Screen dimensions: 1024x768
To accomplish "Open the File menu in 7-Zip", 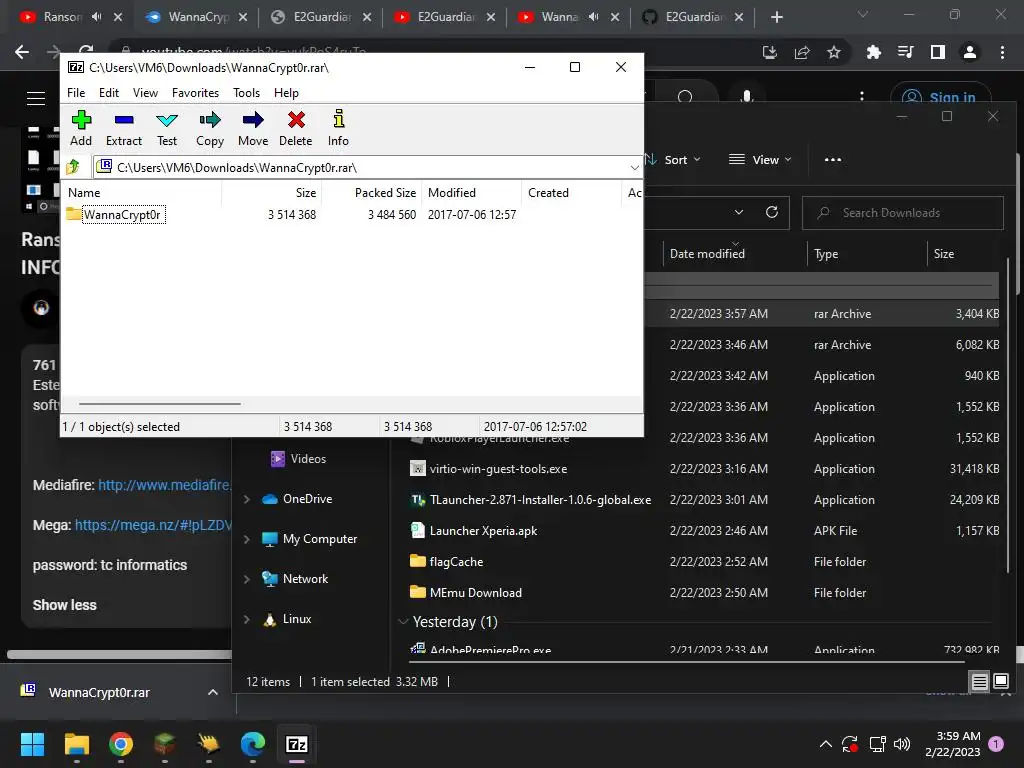I will click(x=76, y=93).
